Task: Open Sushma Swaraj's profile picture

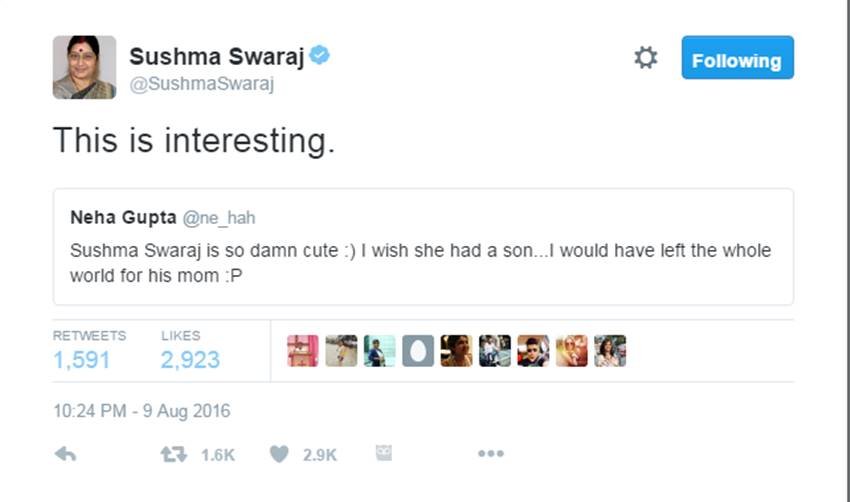Action: [x=84, y=67]
